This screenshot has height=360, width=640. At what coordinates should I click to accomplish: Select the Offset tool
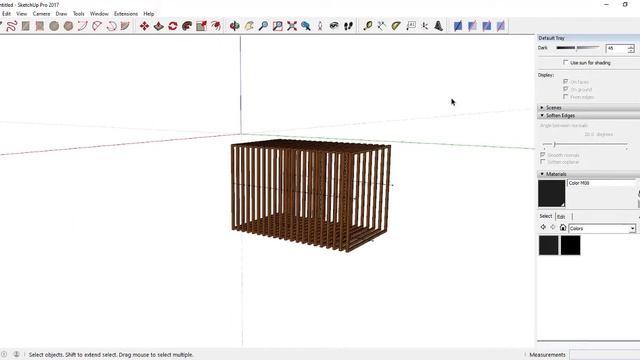pyautogui.click(x=216, y=26)
